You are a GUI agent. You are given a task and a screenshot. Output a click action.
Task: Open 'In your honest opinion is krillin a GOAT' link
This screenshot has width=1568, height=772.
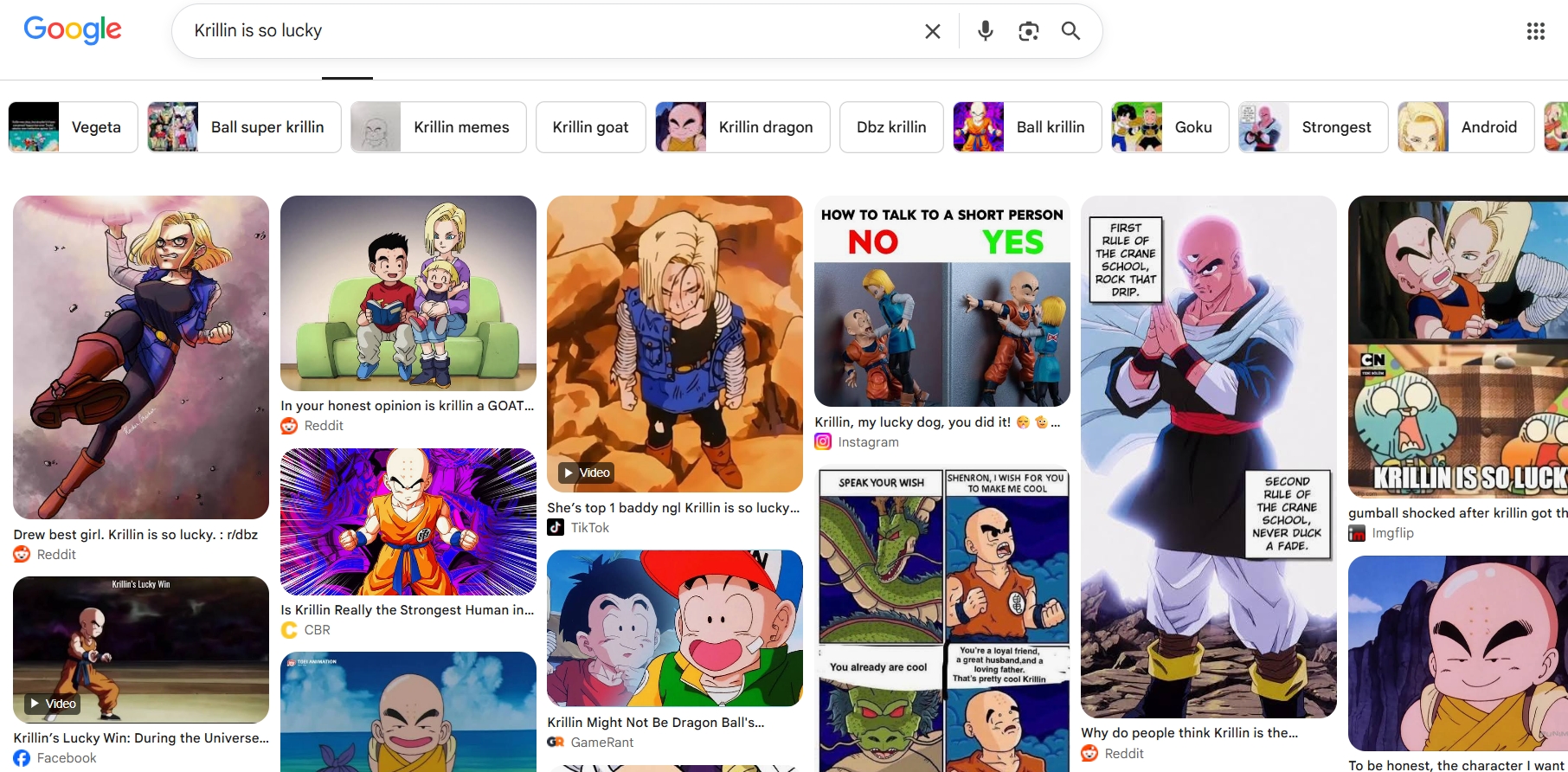pos(408,406)
